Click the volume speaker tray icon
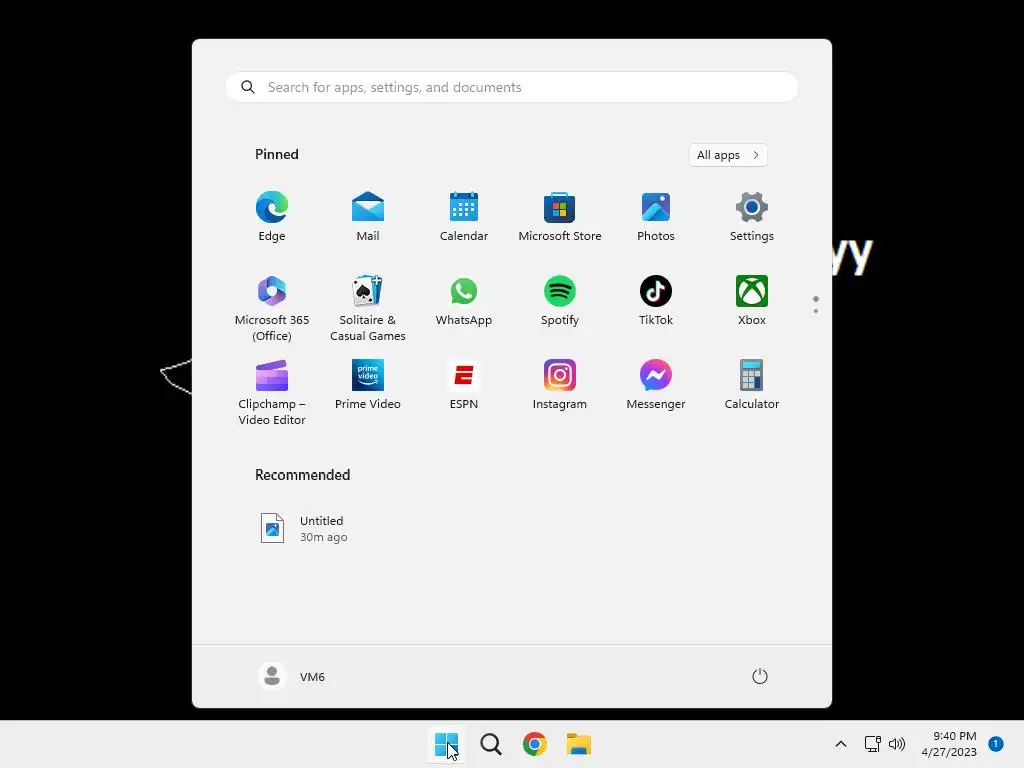1024x768 pixels. pyautogui.click(x=897, y=744)
